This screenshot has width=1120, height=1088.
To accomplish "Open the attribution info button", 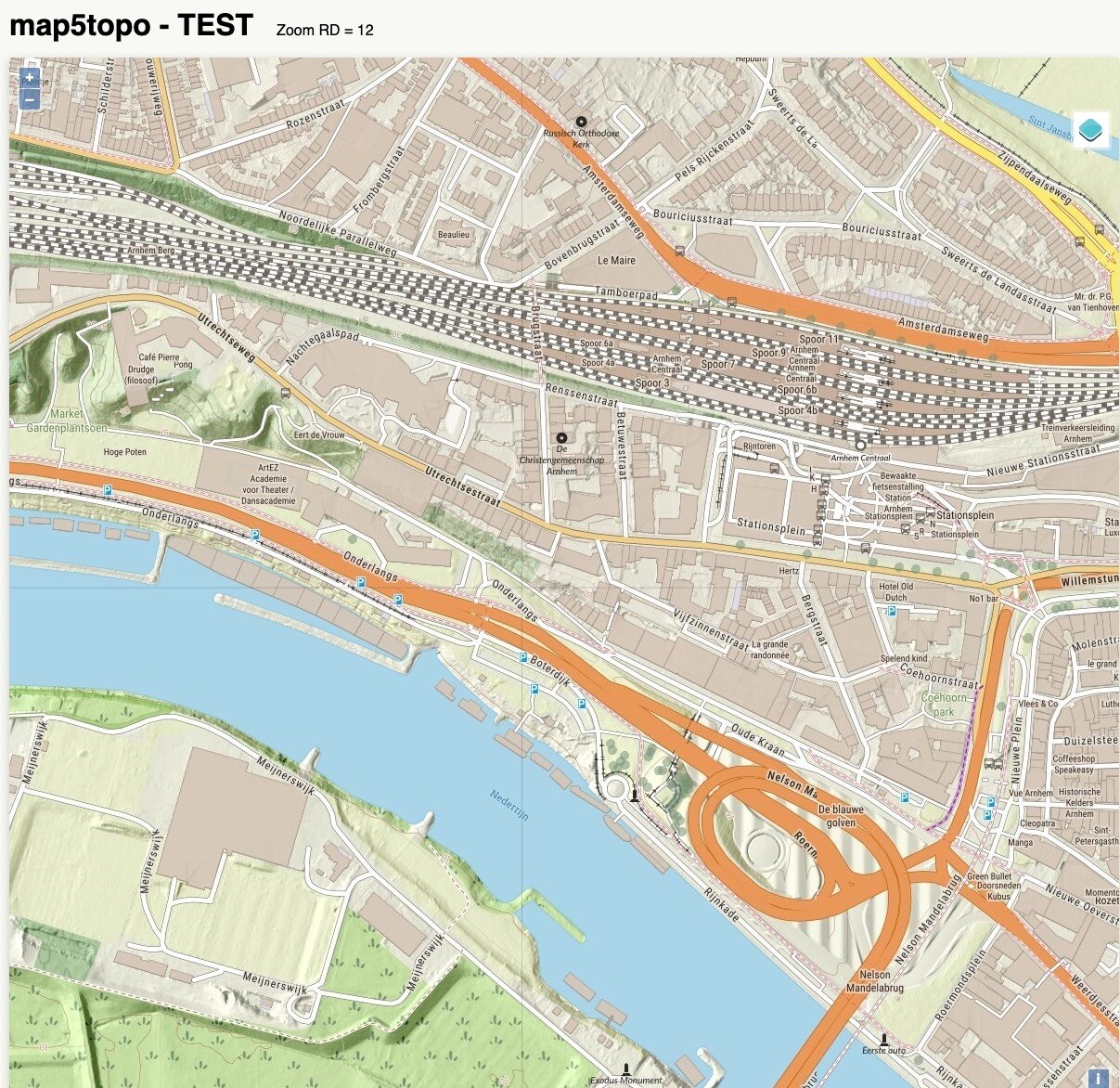I will click(1098, 1078).
